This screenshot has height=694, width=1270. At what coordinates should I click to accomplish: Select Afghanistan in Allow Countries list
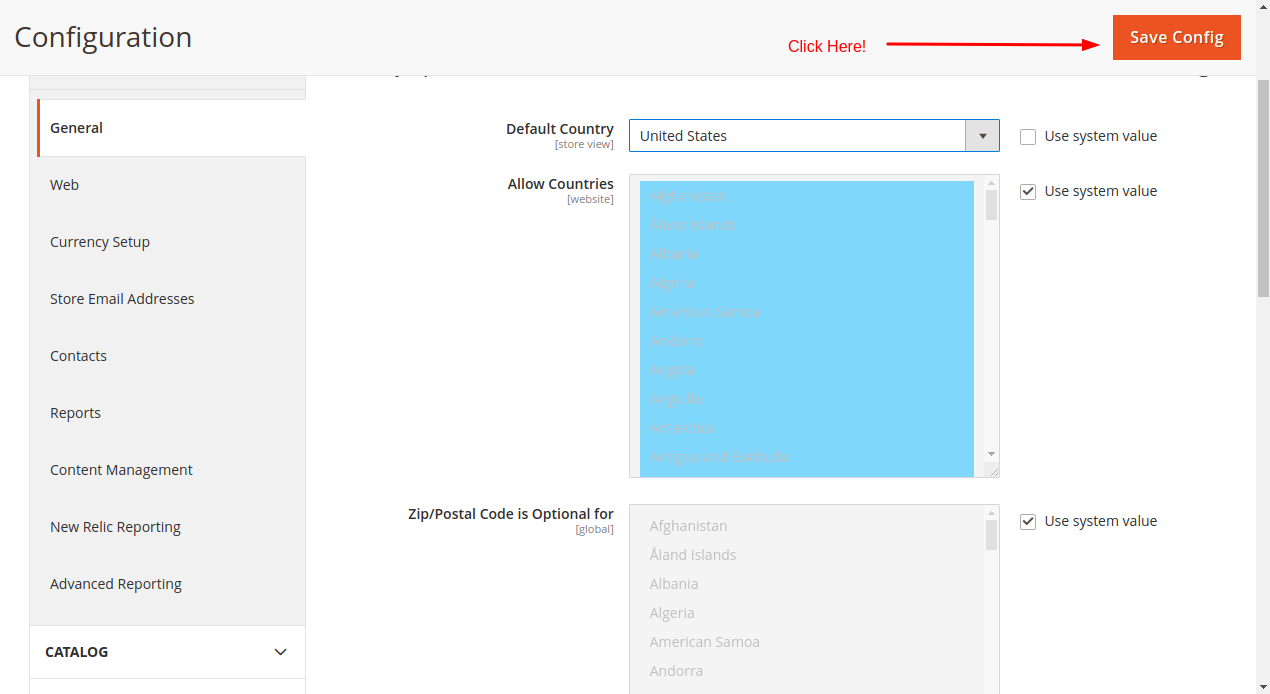pyautogui.click(x=807, y=196)
